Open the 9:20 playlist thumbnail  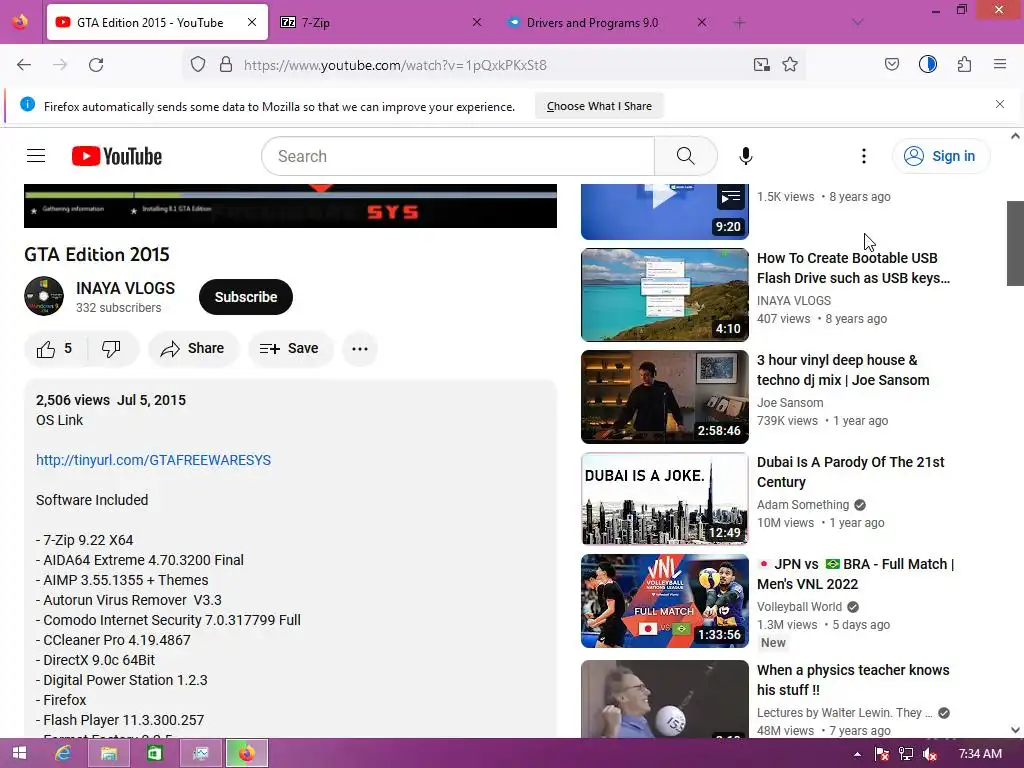[665, 212]
